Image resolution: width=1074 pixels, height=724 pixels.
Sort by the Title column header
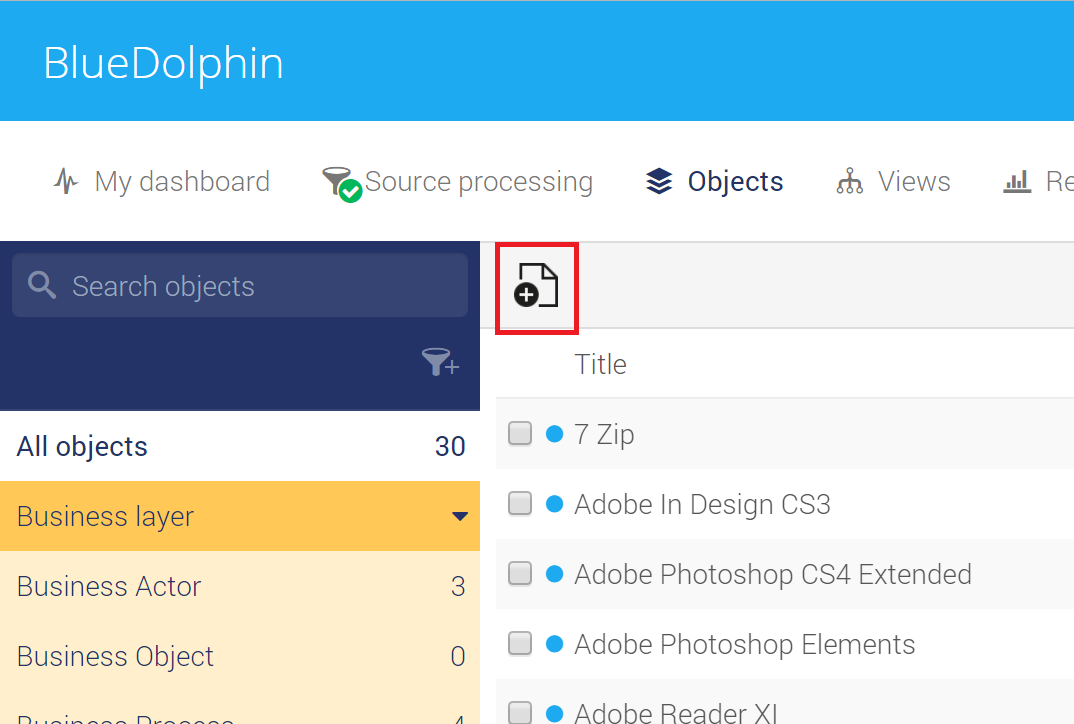pyautogui.click(x=600, y=364)
